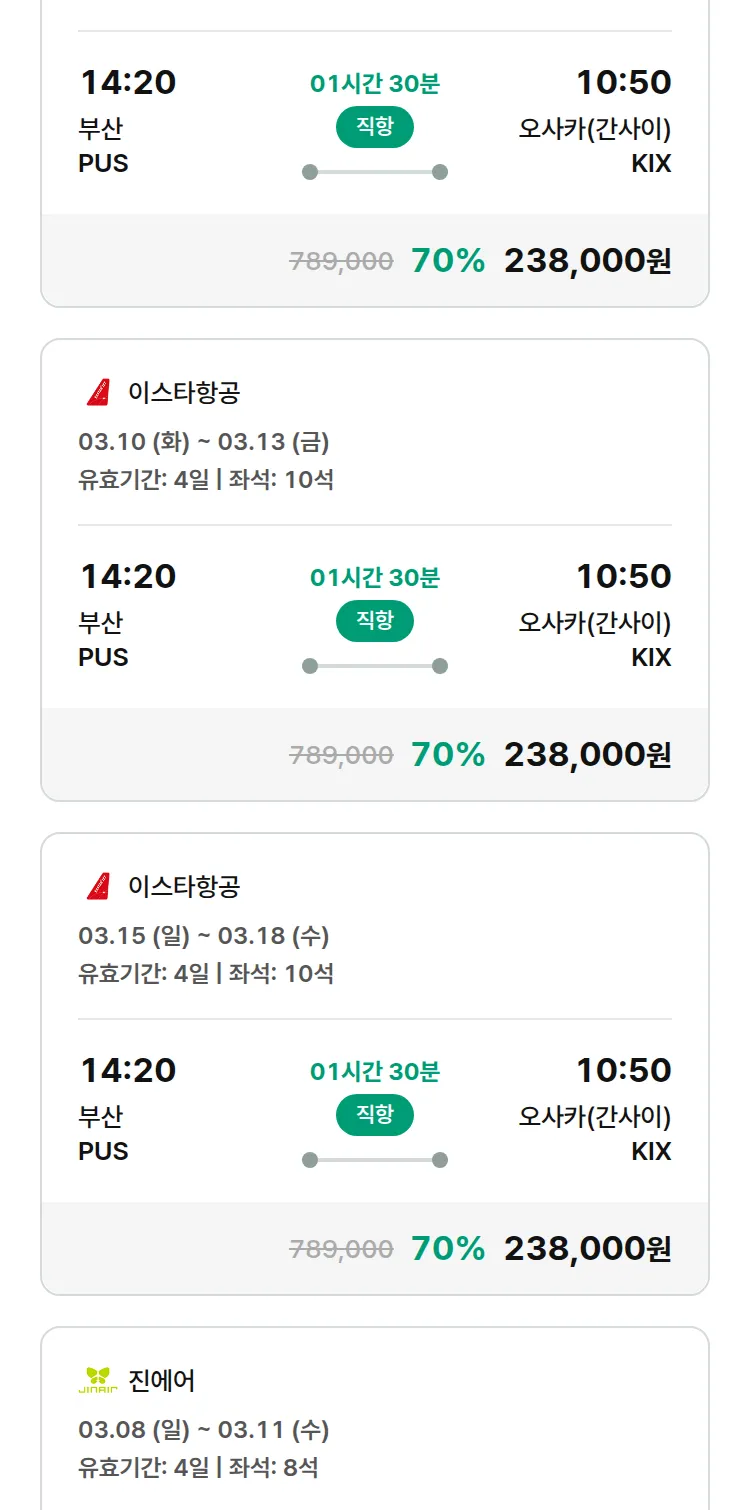Image resolution: width=750 pixels, height=1510 pixels.
Task: Select date range 03.15 (일) ~ 03.18 (수)
Action: [x=203, y=936]
